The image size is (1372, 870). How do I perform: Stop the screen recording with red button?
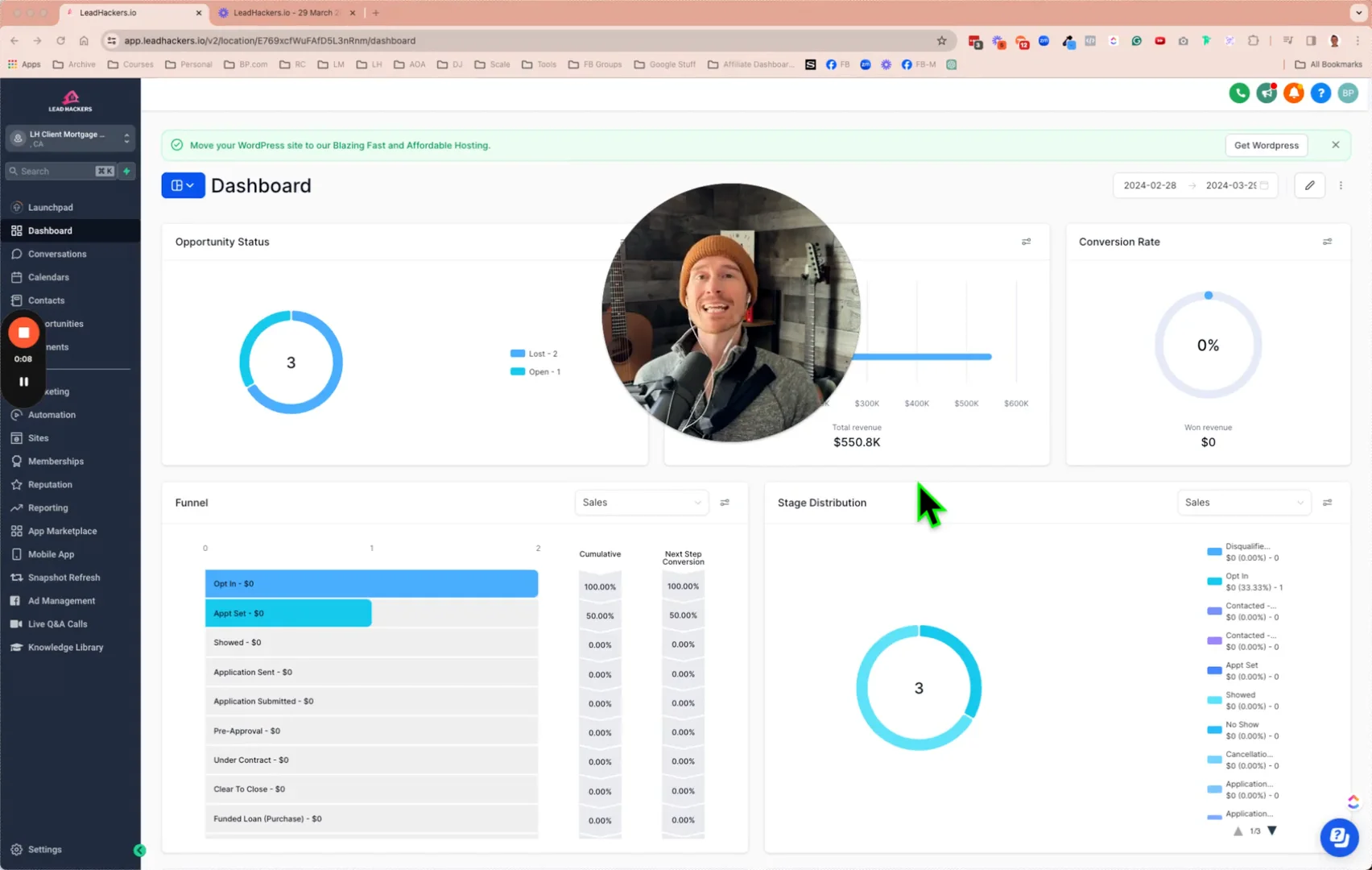click(x=23, y=333)
